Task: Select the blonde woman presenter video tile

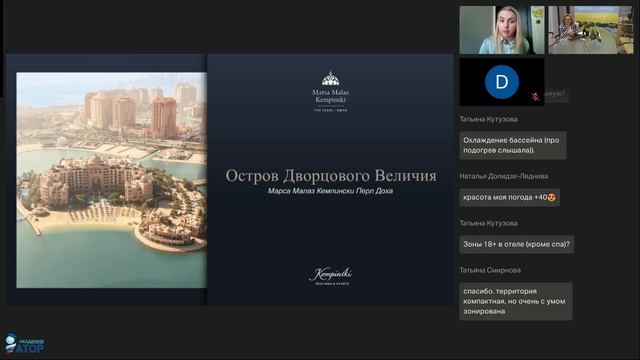Action: (x=502, y=30)
